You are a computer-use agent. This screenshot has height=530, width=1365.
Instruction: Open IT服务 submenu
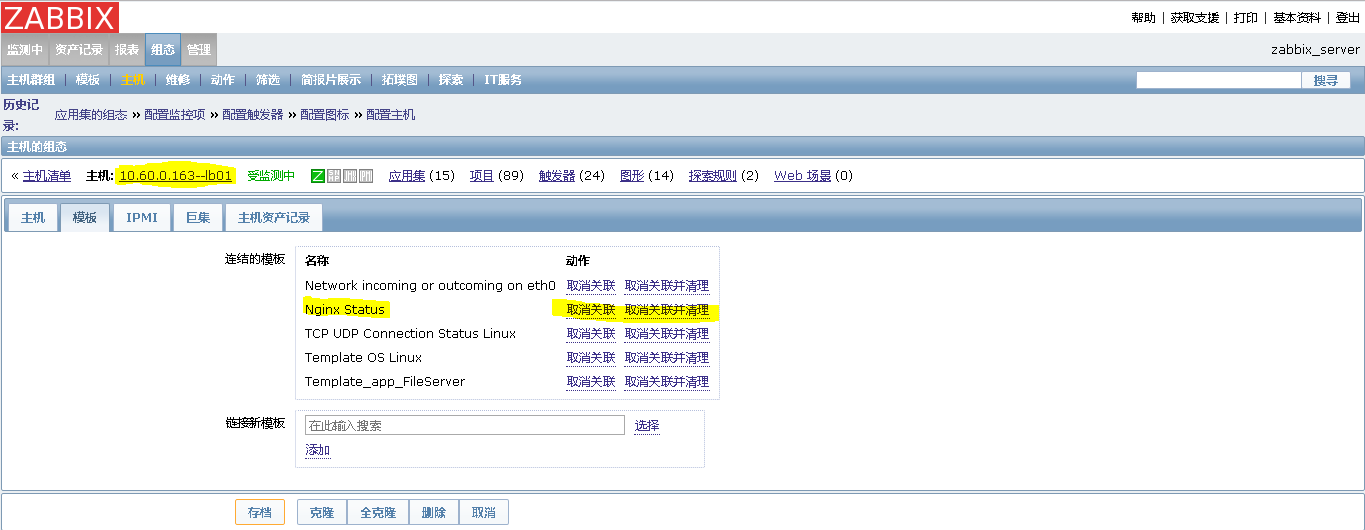503,80
